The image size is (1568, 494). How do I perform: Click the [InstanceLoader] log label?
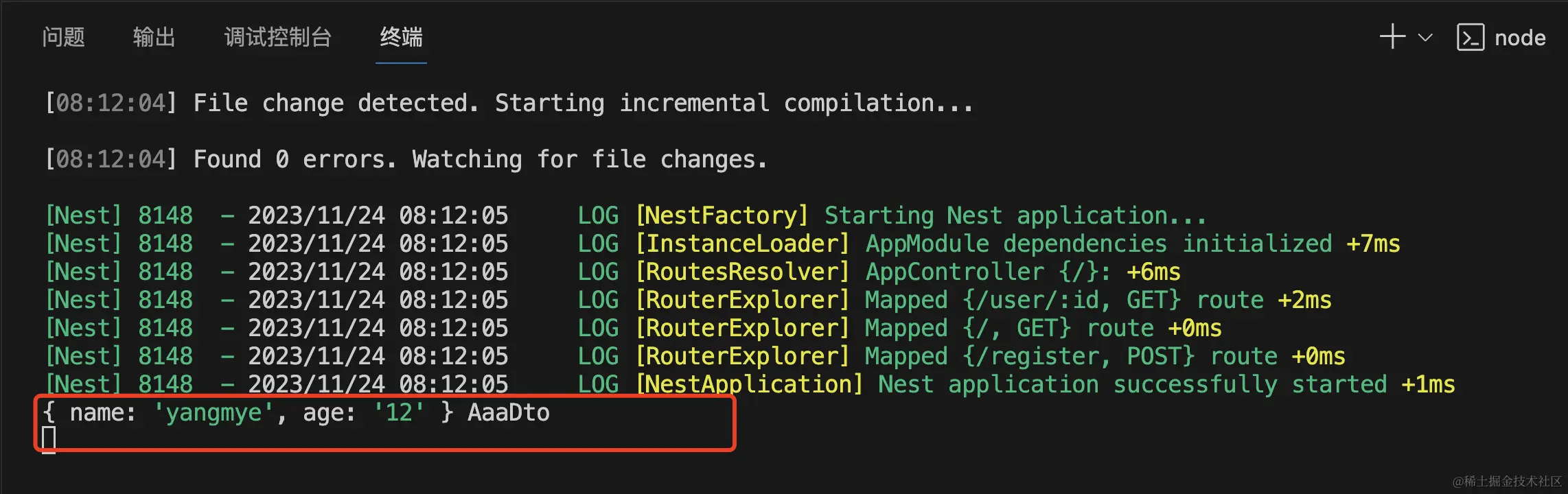(x=742, y=244)
